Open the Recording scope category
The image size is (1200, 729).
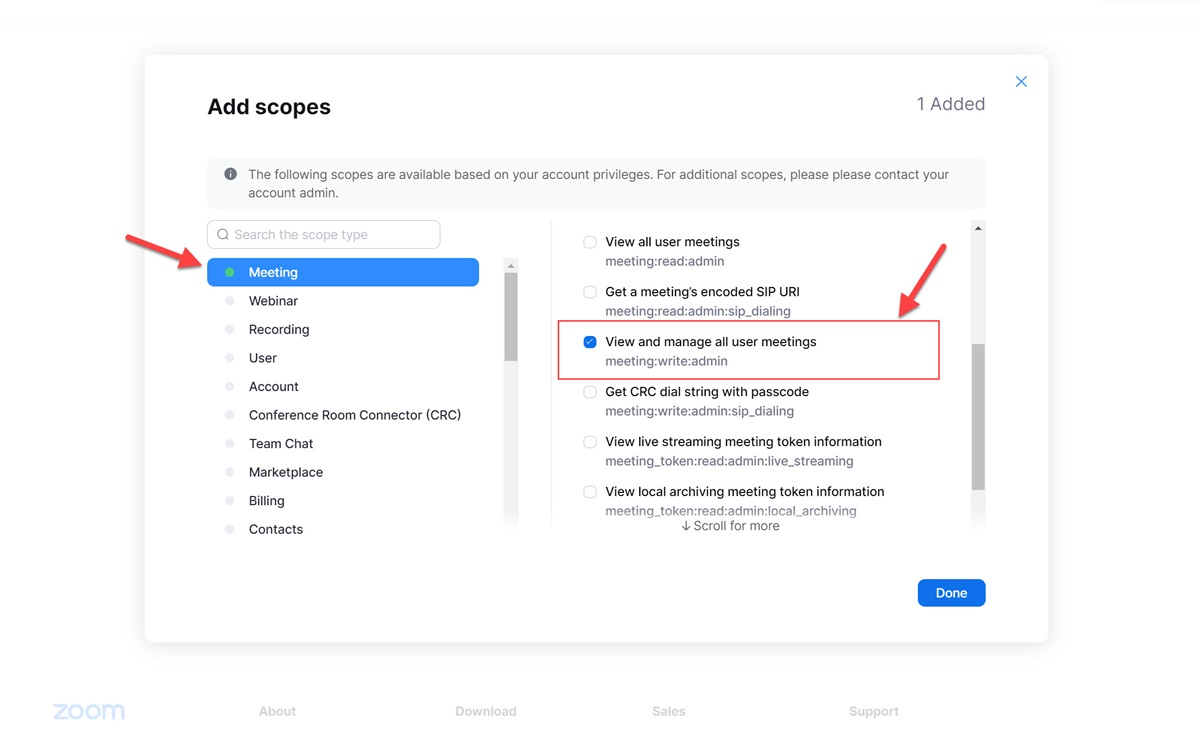(x=279, y=329)
